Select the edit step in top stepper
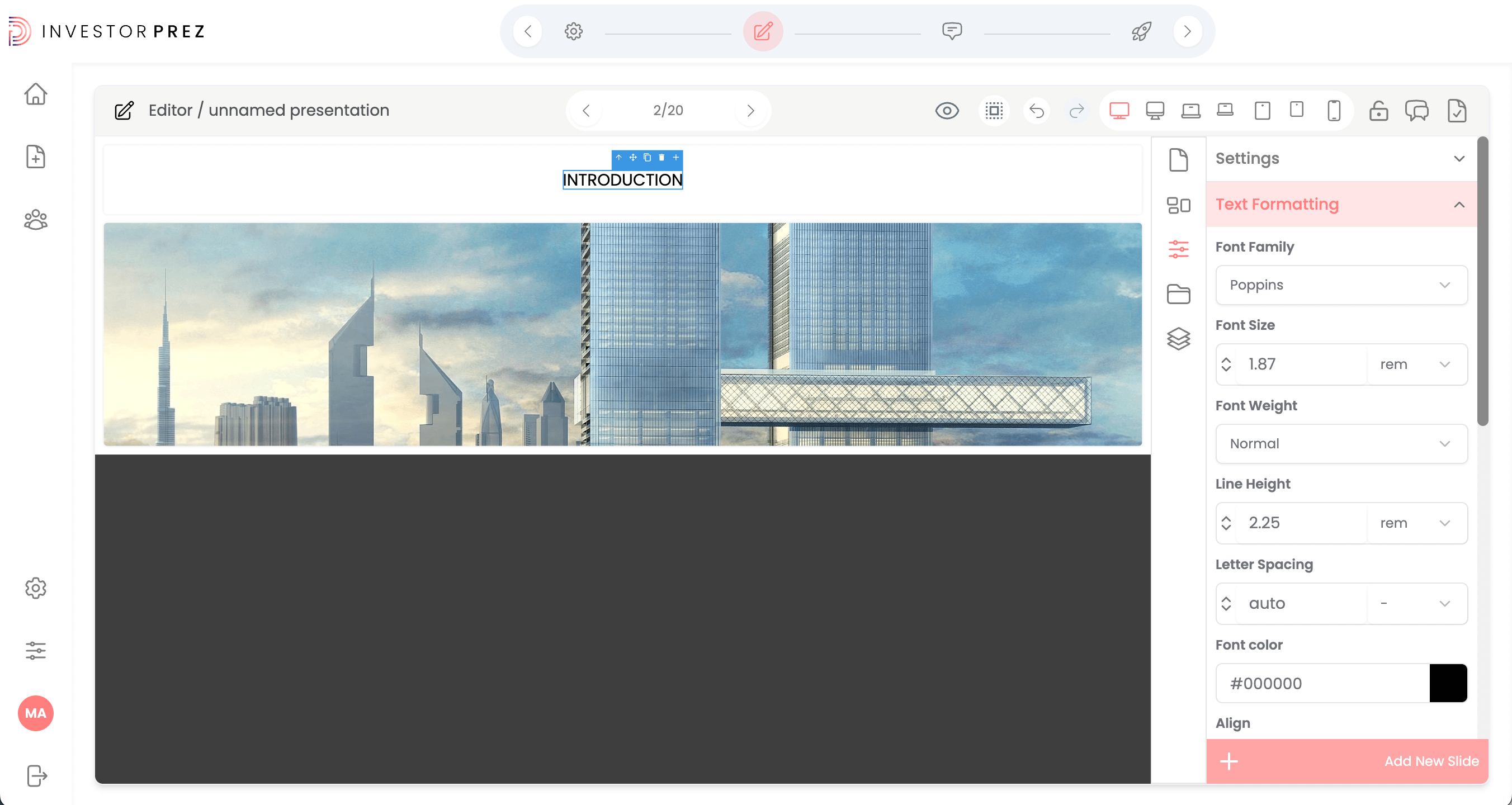Viewport: 1512px width, 805px height. click(x=763, y=31)
